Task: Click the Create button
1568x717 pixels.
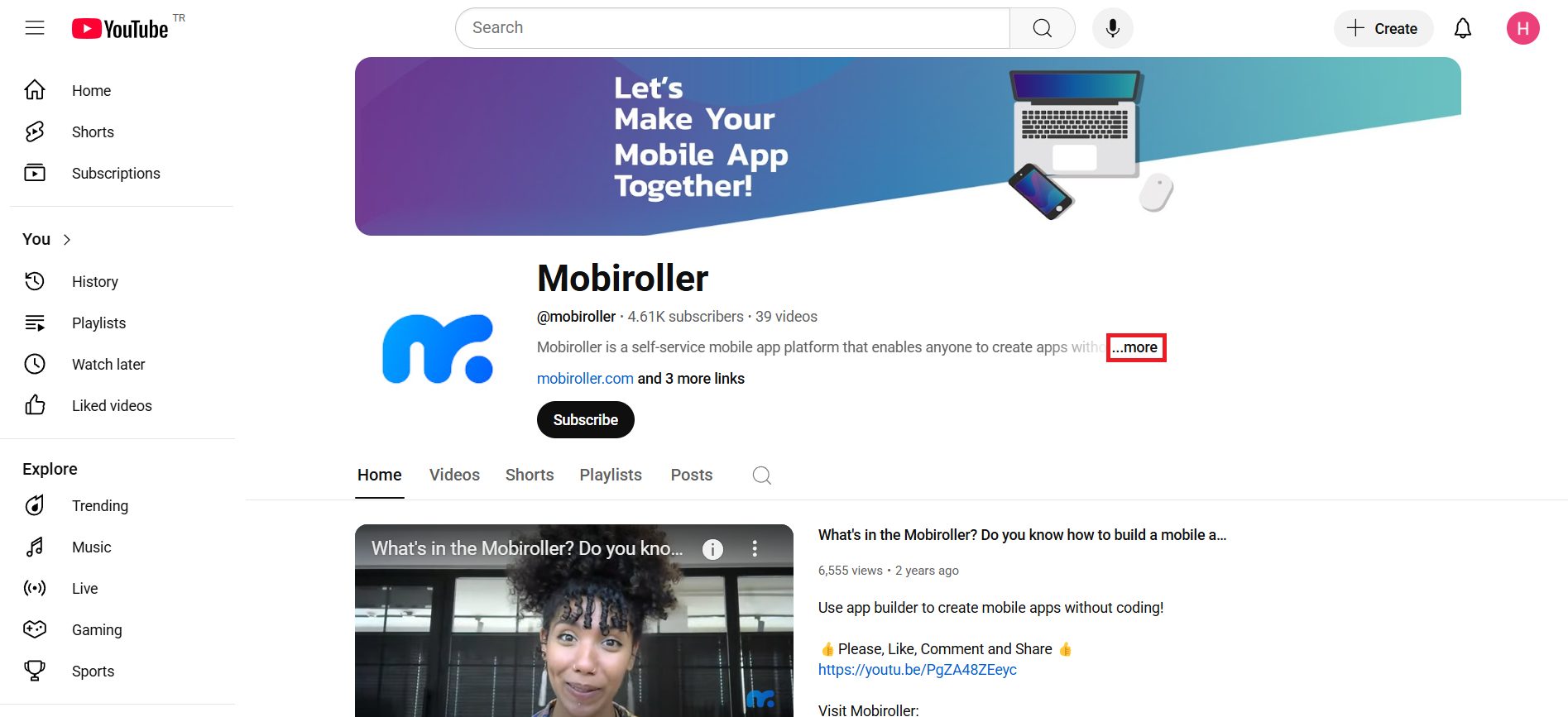Action: (1383, 28)
